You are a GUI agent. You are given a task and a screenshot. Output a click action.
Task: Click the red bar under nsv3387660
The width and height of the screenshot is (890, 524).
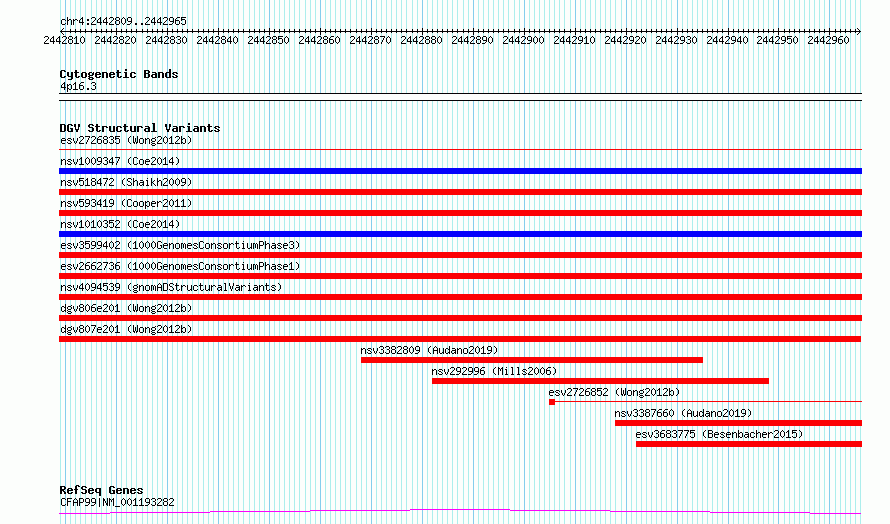pos(738,423)
